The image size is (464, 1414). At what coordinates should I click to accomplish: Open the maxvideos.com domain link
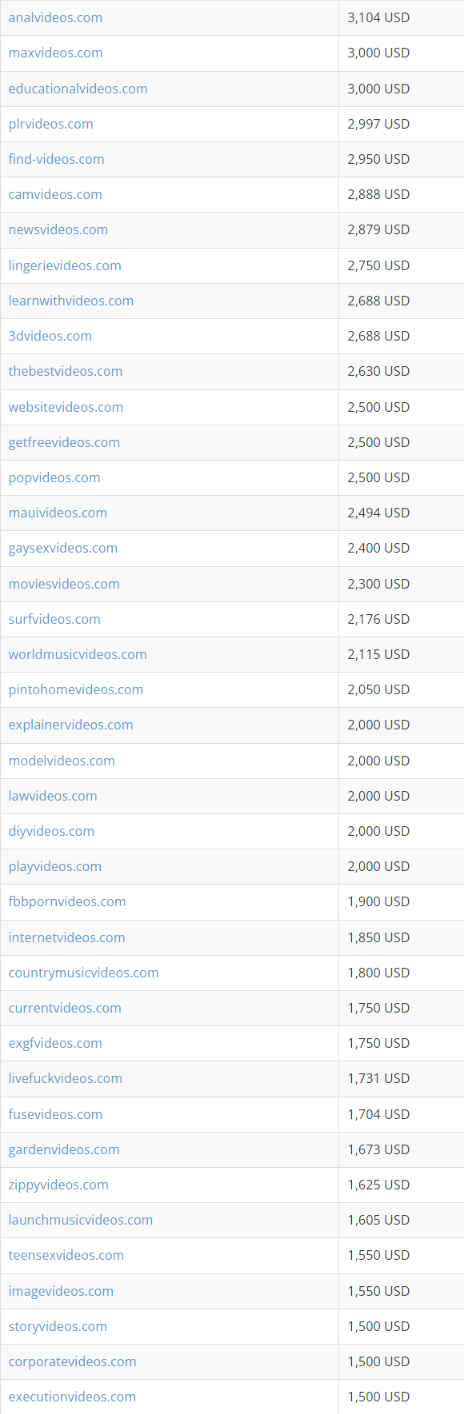pyautogui.click(x=55, y=53)
